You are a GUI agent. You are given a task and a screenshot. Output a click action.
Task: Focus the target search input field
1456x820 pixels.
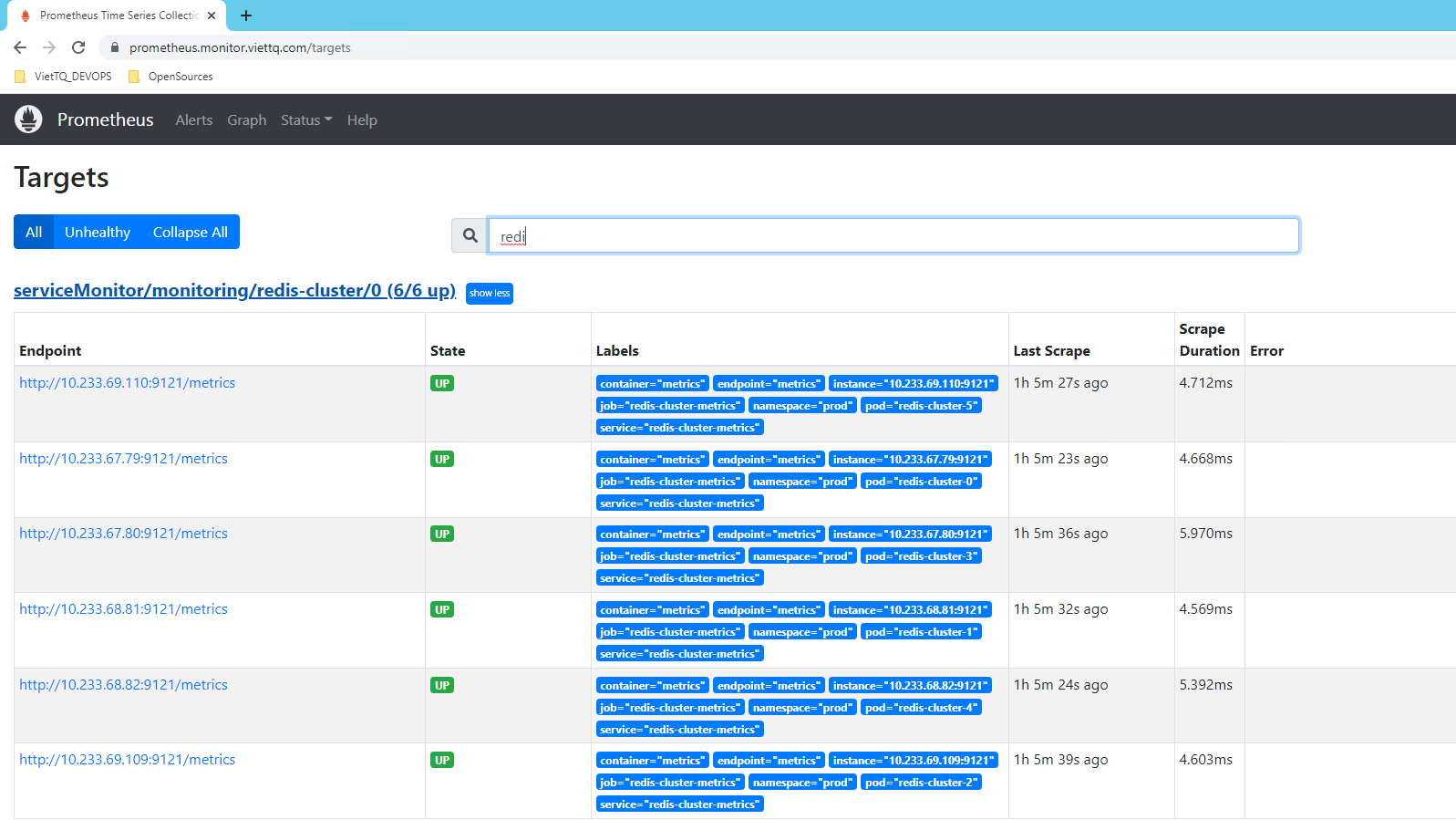893,235
